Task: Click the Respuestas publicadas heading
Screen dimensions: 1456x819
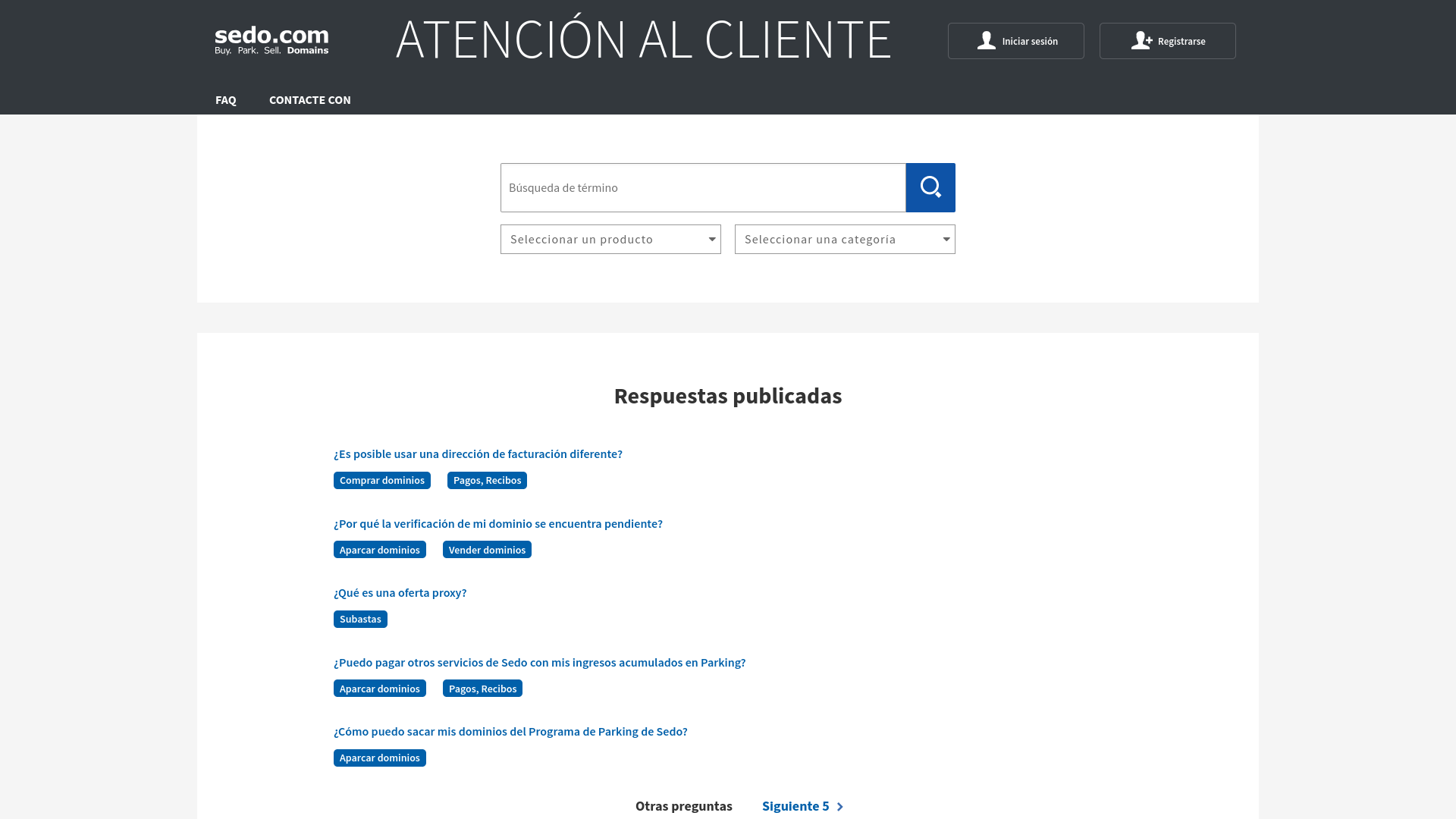Action: [728, 396]
